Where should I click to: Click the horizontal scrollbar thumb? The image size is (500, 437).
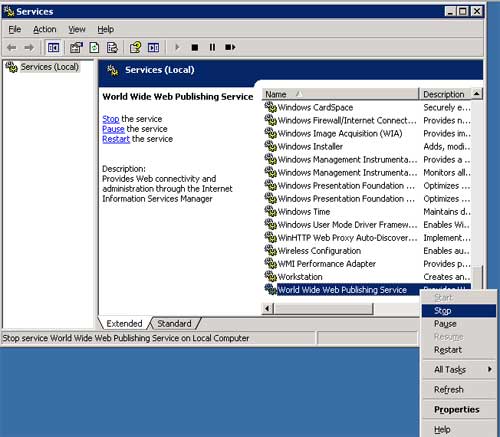click(323, 309)
